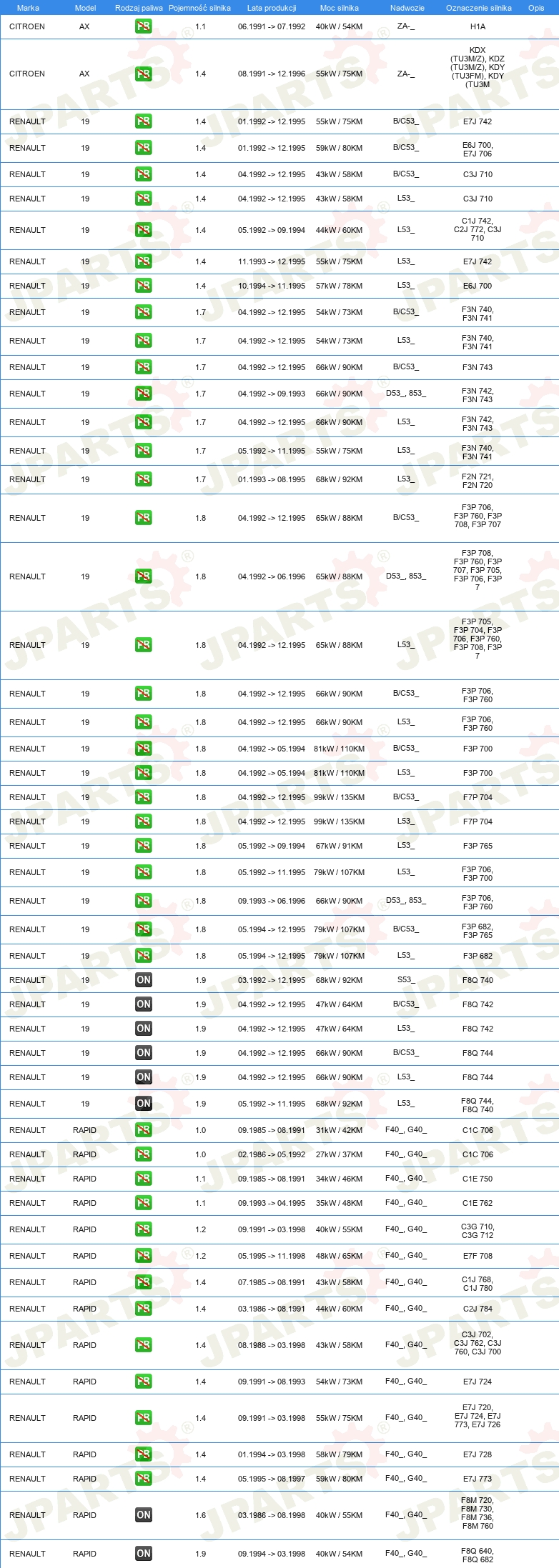Click the petrol icon in the Rapid C2J 784 row
Image resolution: width=559 pixels, height=1568 pixels.
click(x=143, y=1309)
